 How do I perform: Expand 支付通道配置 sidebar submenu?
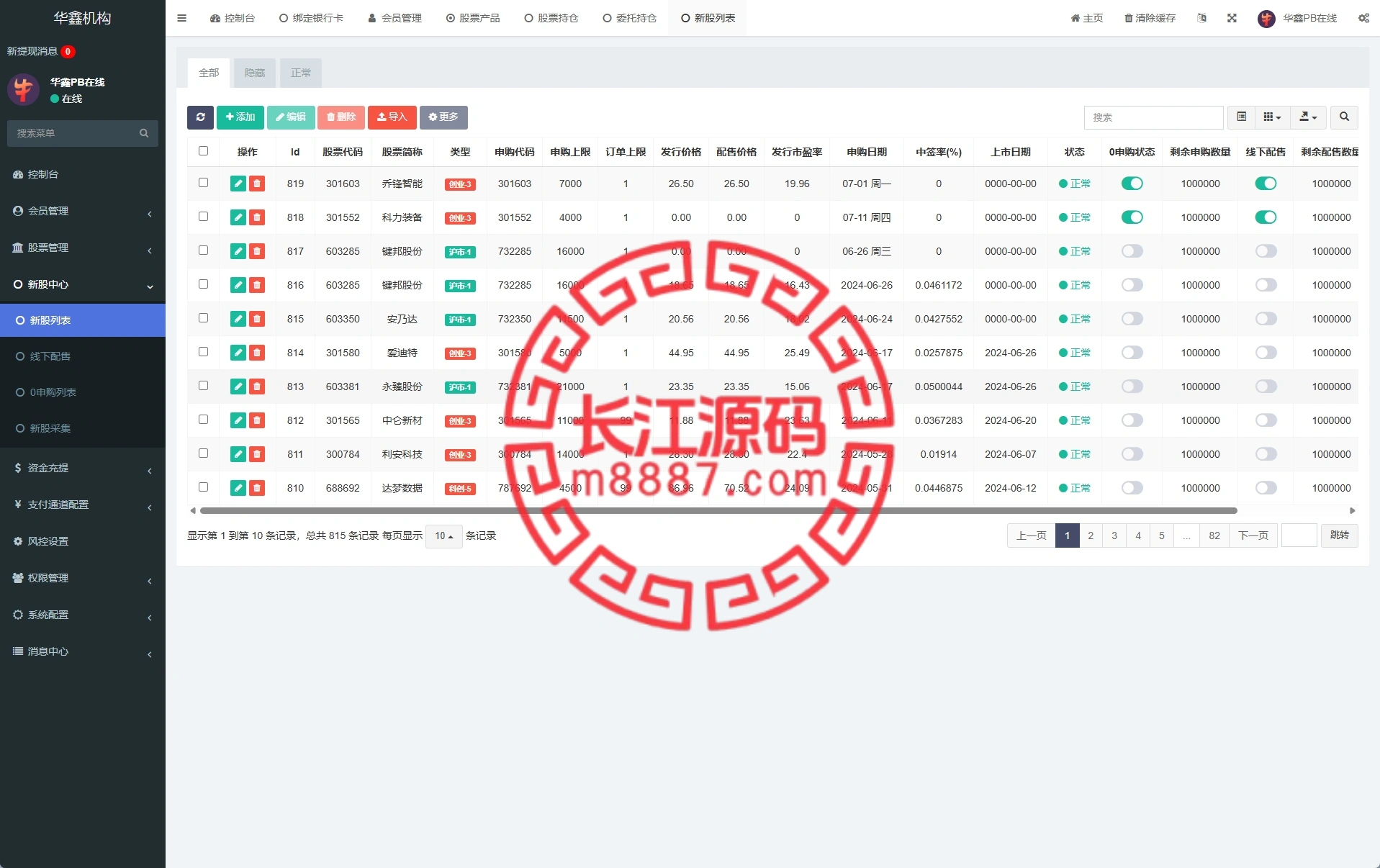point(83,505)
